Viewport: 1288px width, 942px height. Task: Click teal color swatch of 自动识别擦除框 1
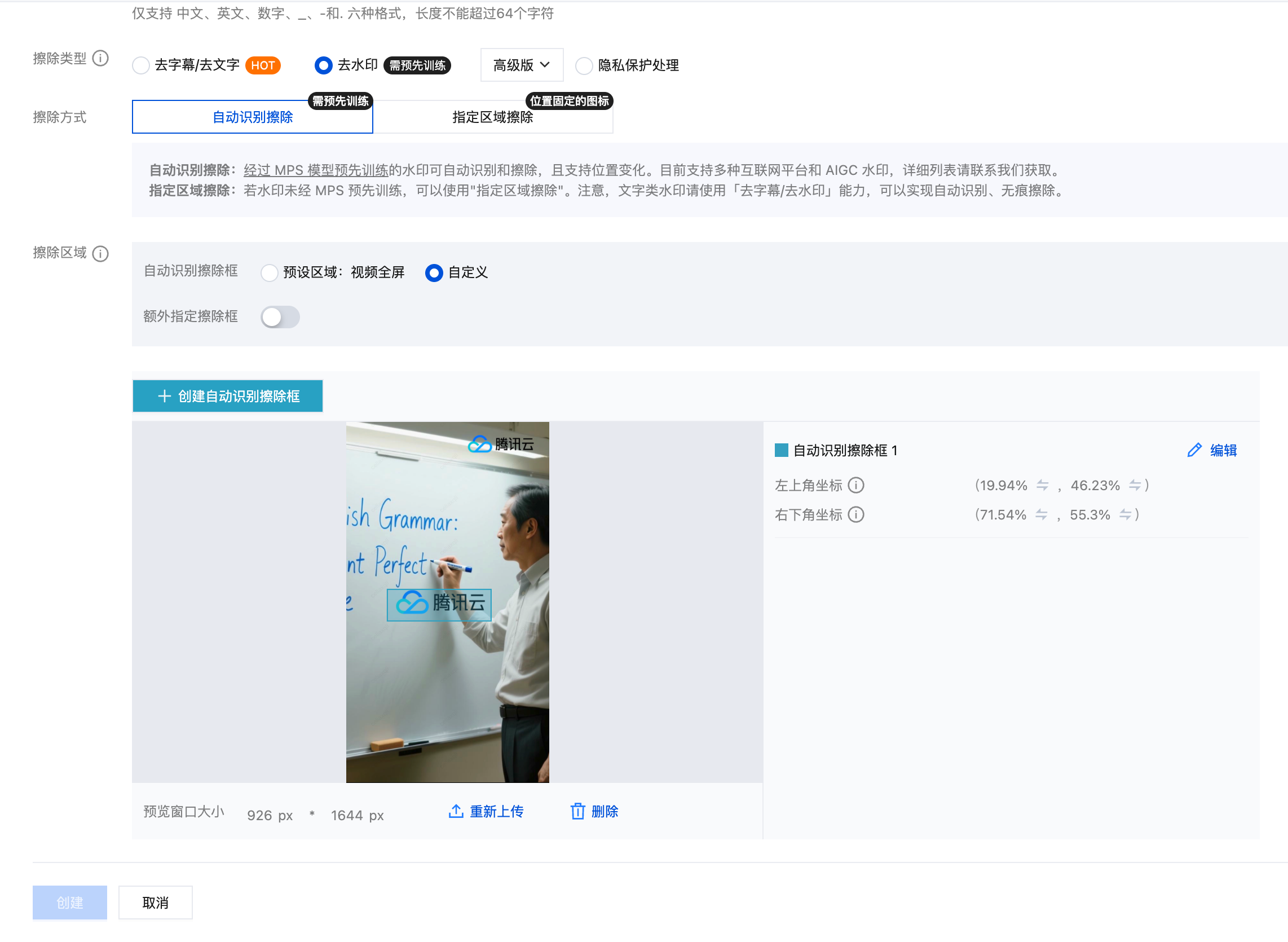(782, 451)
